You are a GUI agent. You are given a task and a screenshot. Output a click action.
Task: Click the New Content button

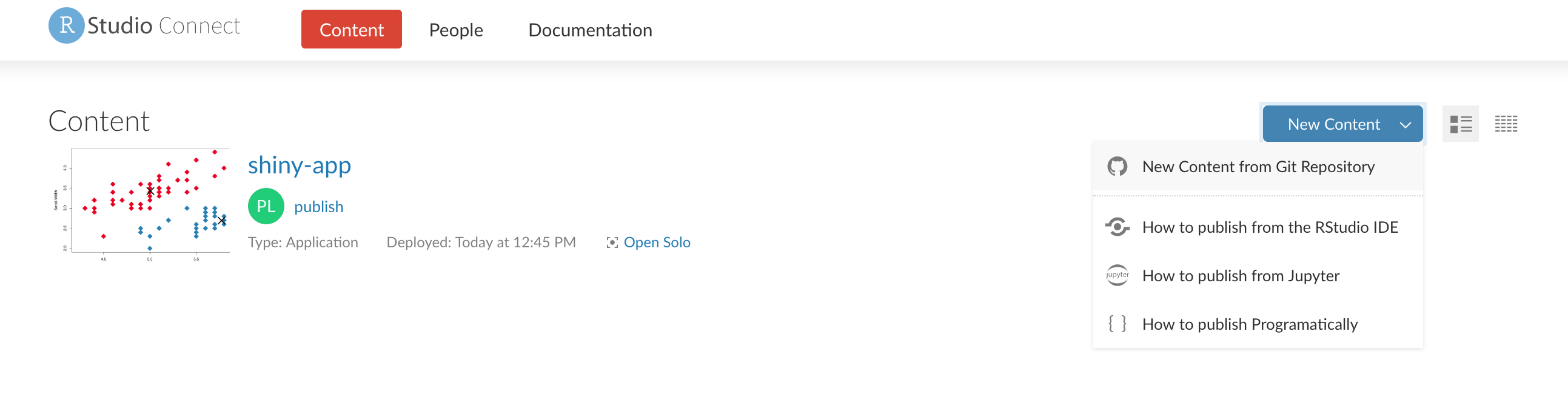click(x=1333, y=124)
